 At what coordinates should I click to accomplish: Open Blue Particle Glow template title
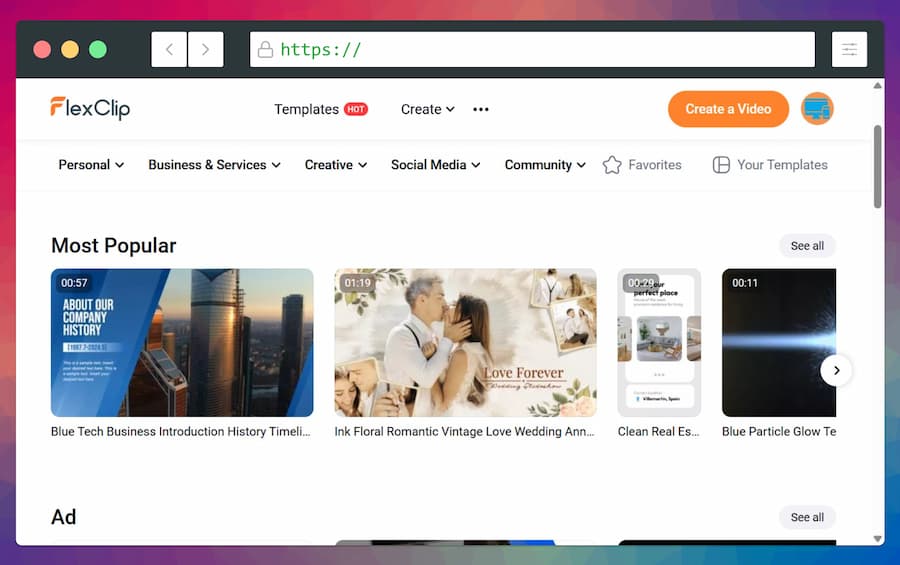[x=779, y=431]
